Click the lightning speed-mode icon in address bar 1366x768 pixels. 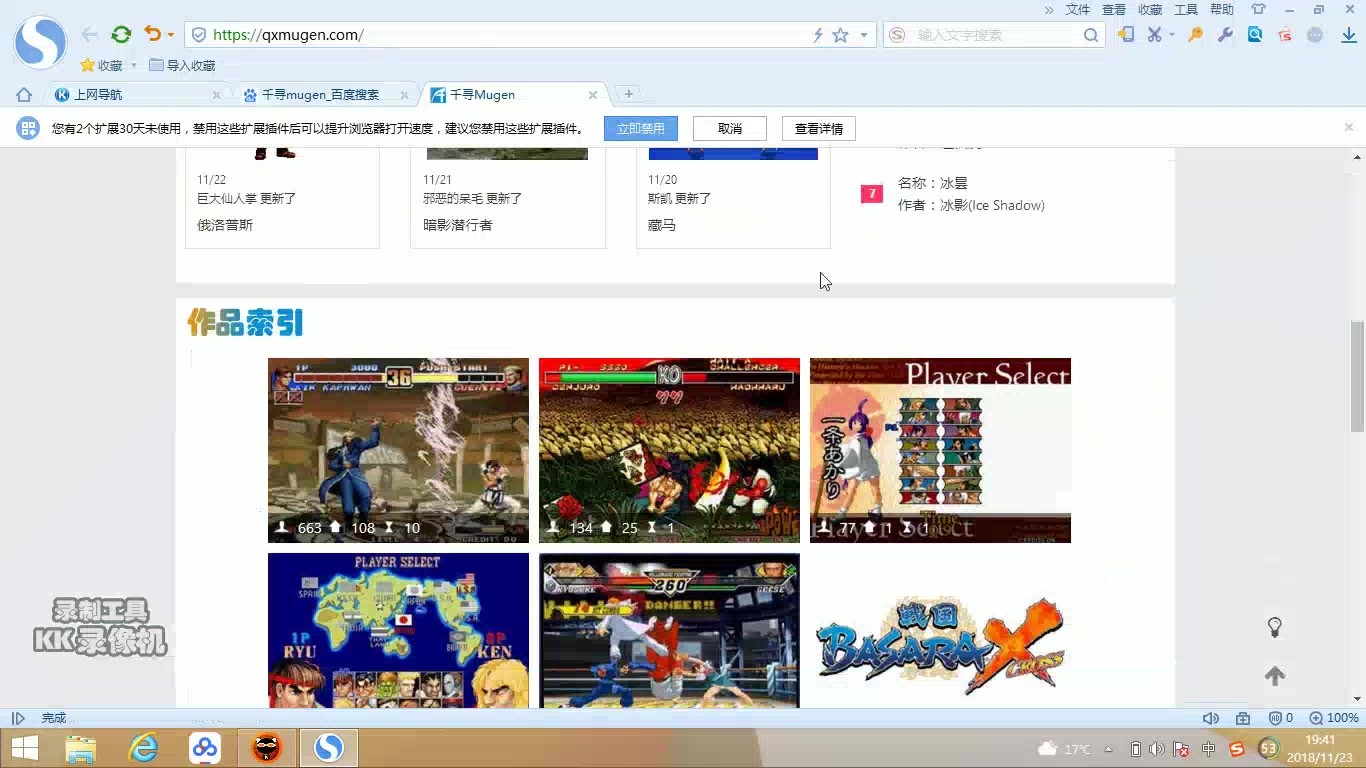(818, 35)
